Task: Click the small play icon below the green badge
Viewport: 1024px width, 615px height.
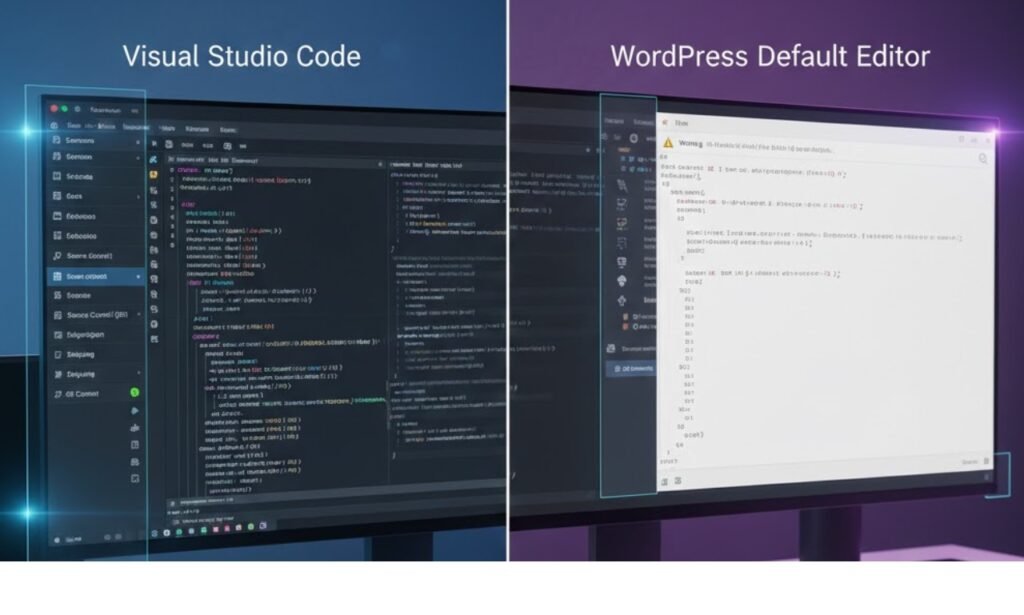Action: tap(135, 411)
